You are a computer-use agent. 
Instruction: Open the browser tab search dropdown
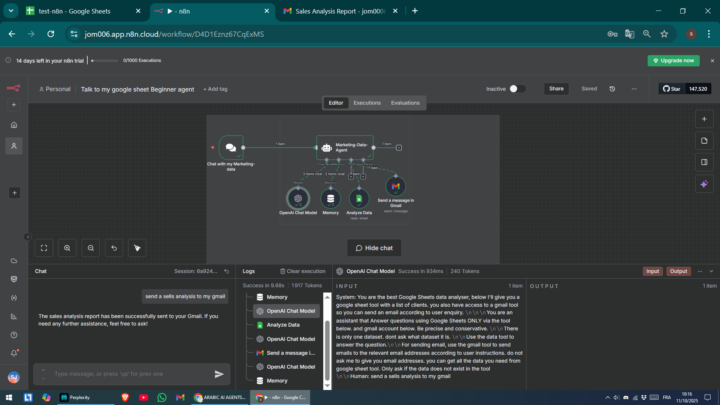click(x=11, y=11)
